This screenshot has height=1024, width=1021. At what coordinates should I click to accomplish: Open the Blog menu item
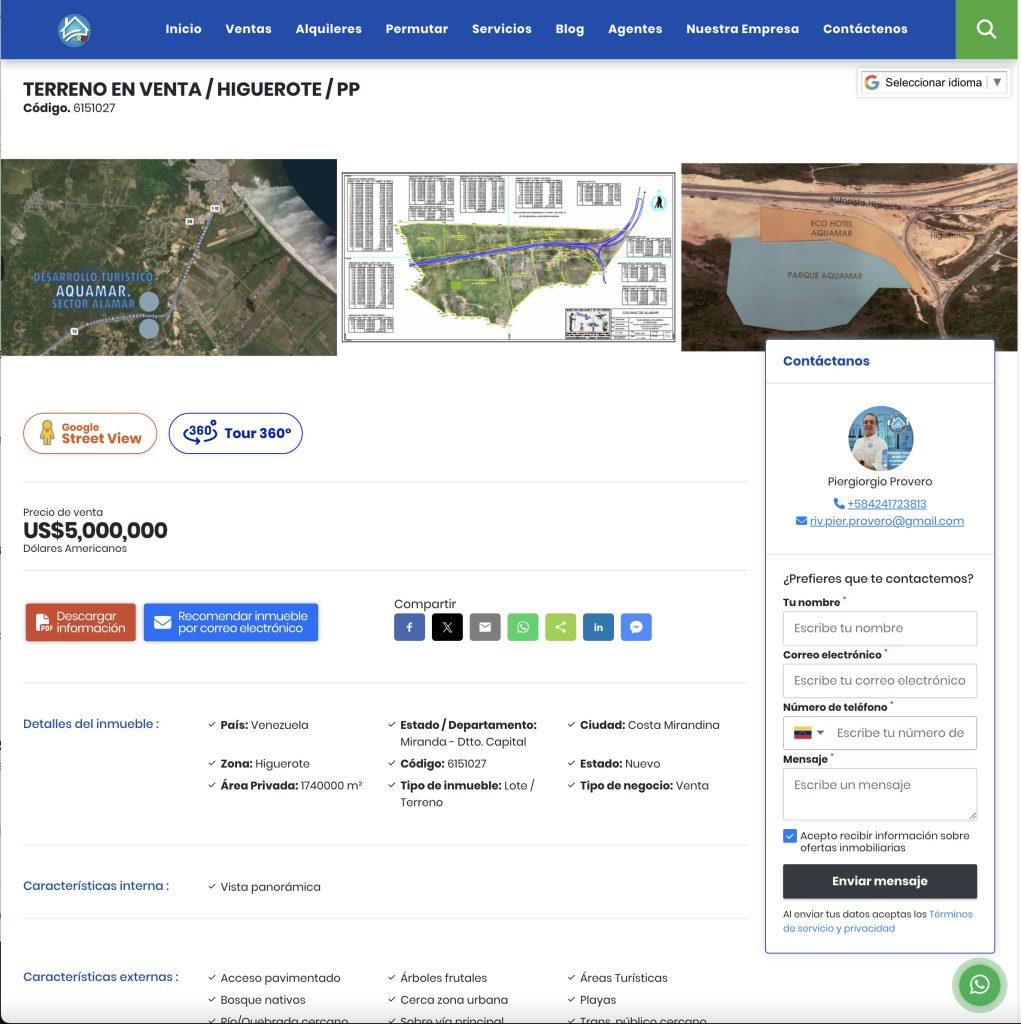570,29
